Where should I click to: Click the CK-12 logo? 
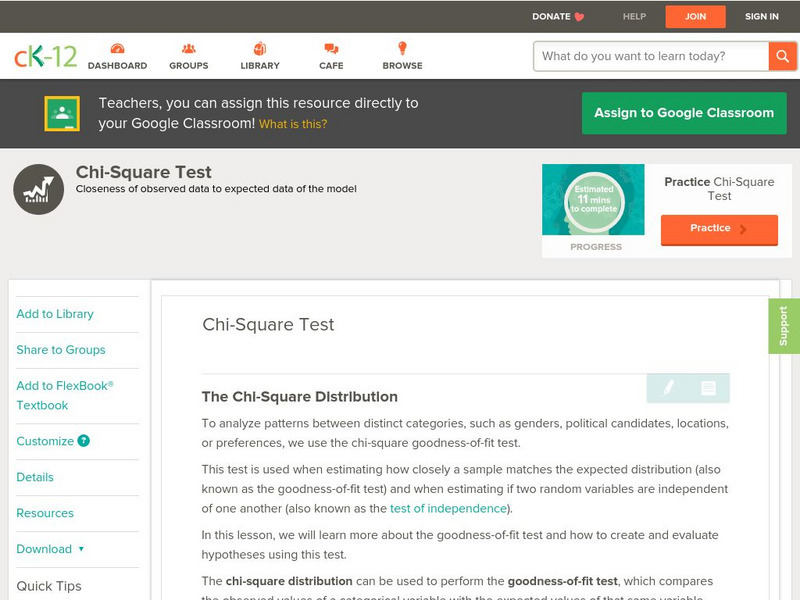pos(45,56)
